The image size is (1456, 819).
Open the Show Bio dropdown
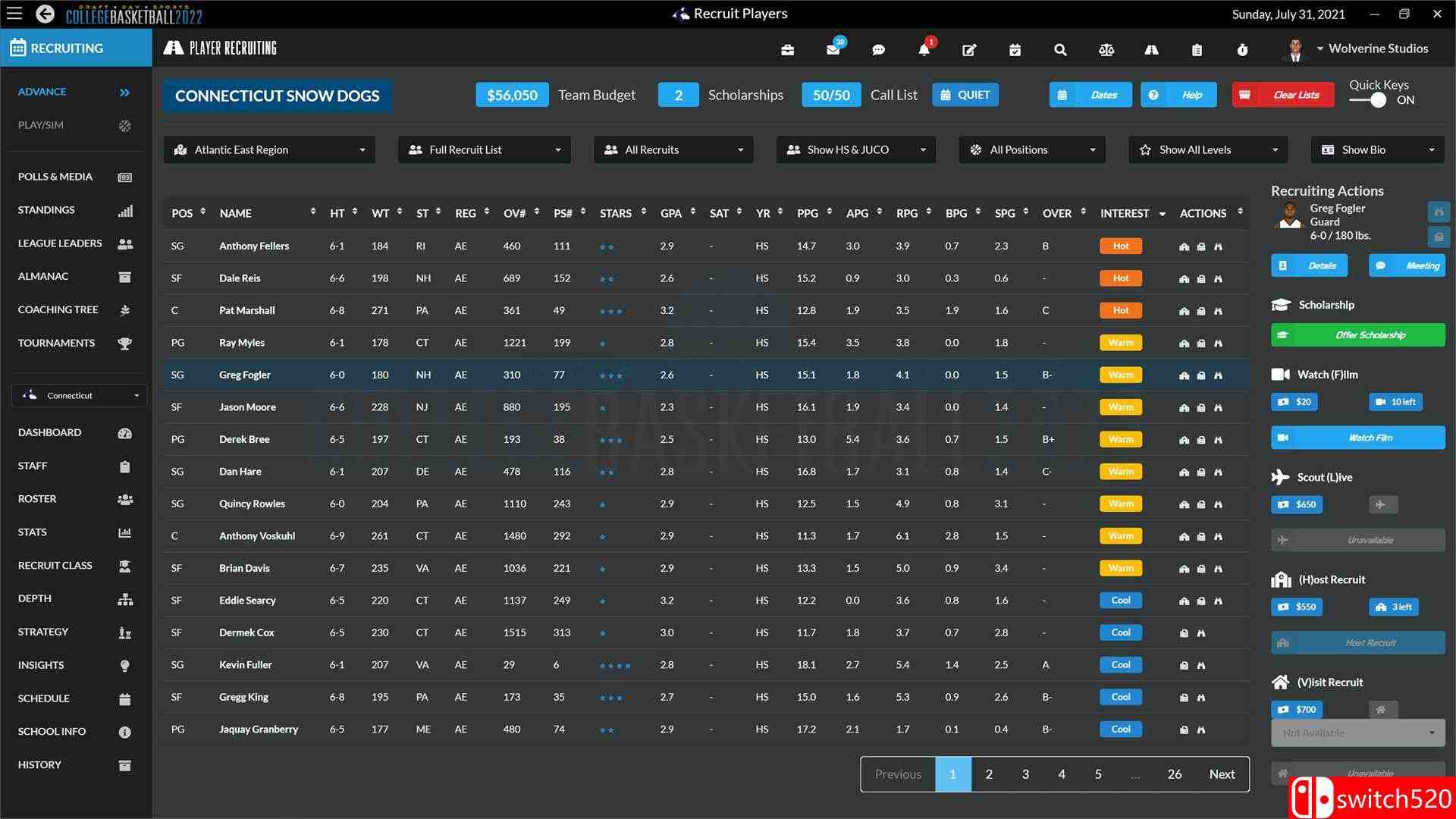[1376, 149]
